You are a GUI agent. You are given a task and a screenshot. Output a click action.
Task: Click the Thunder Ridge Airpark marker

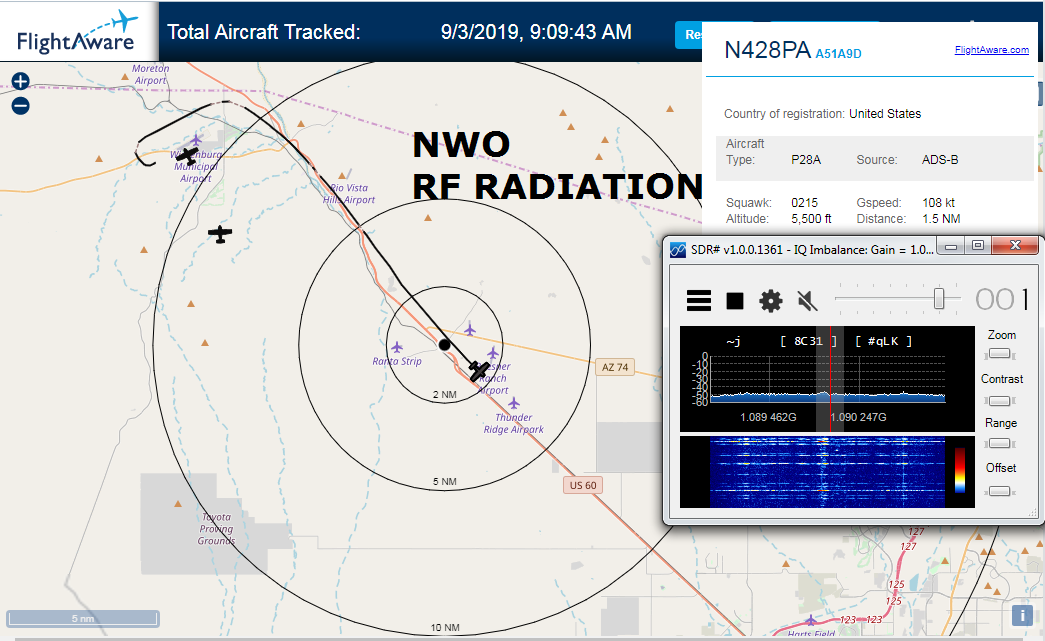coord(513,403)
